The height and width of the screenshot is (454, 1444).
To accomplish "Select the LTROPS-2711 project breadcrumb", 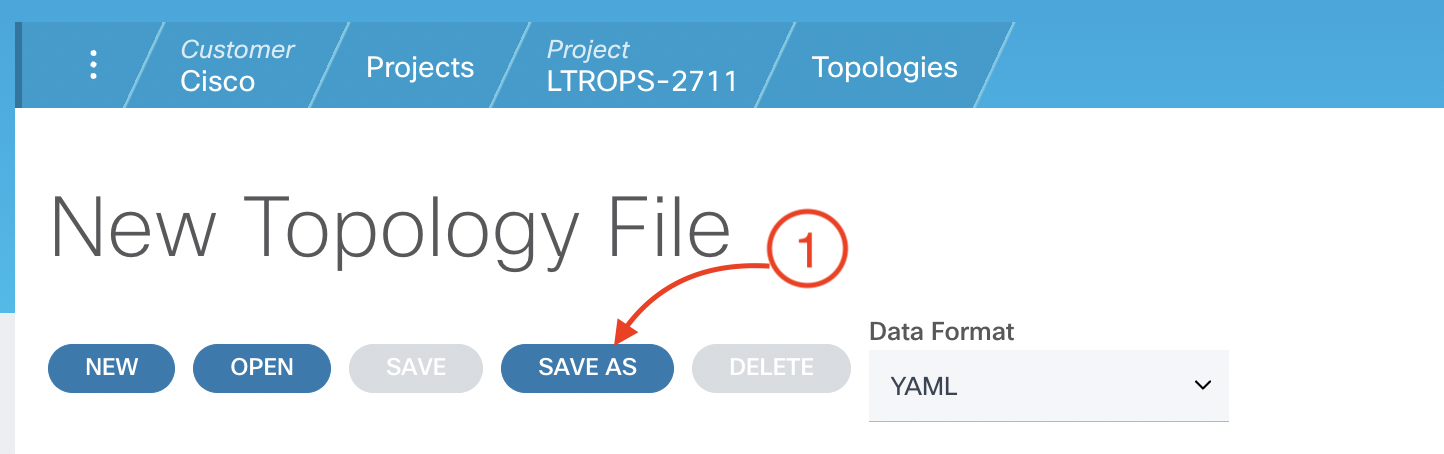I will (642, 81).
